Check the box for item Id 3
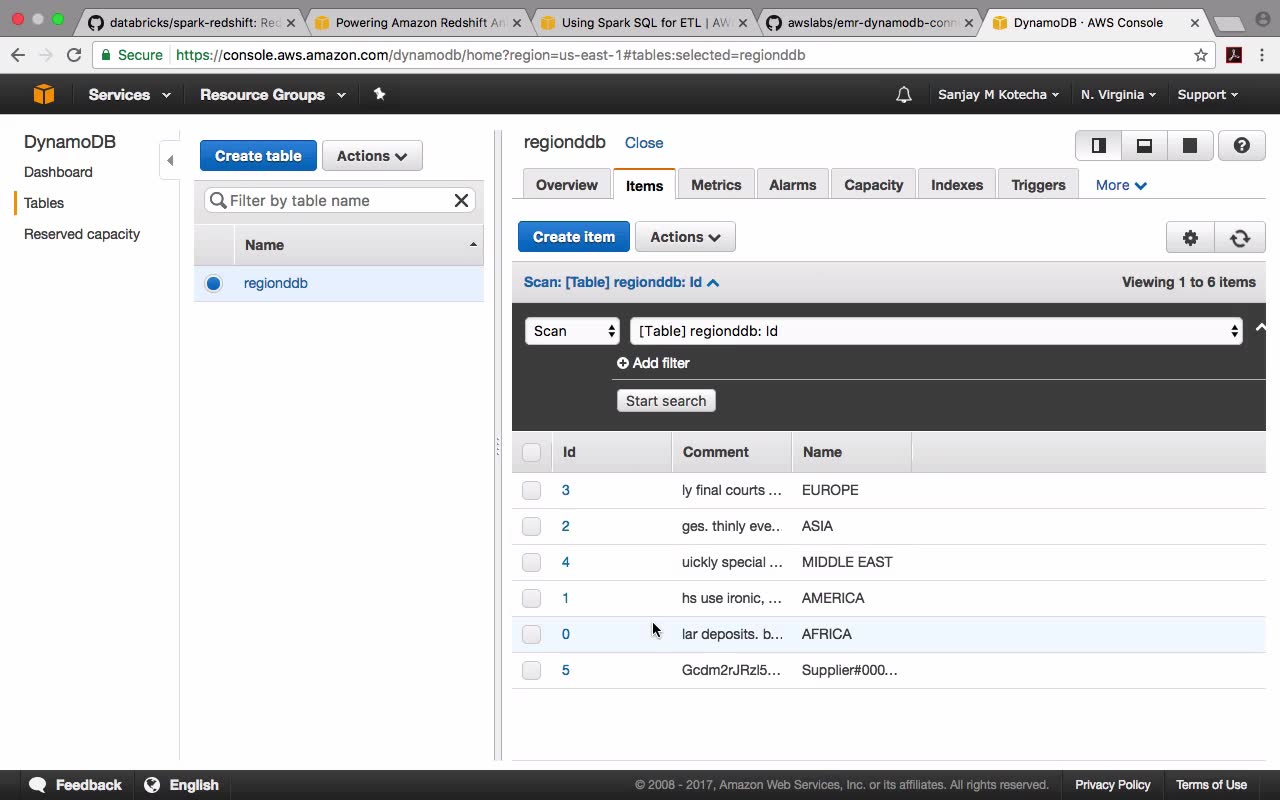Image resolution: width=1280 pixels, height=800 pixels. (531, 490)
